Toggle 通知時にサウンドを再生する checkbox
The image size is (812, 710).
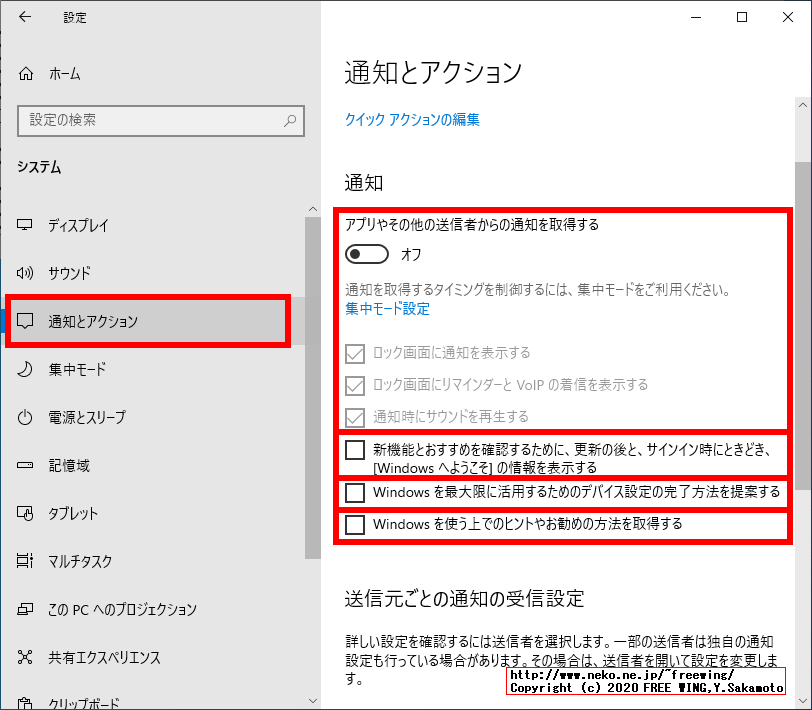(x=355, y=417)
